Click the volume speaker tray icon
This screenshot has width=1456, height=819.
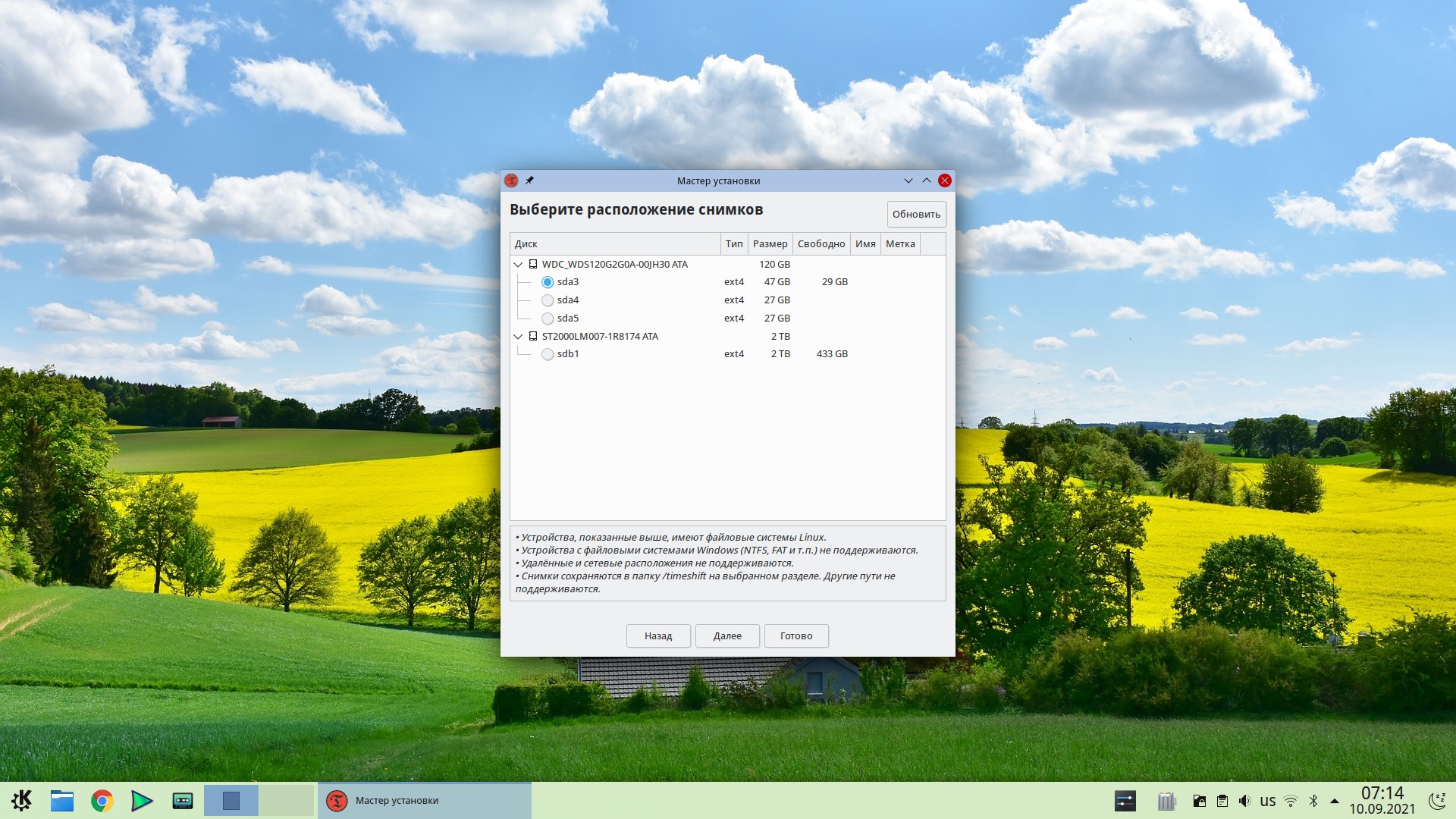[x=1244, y=801]
